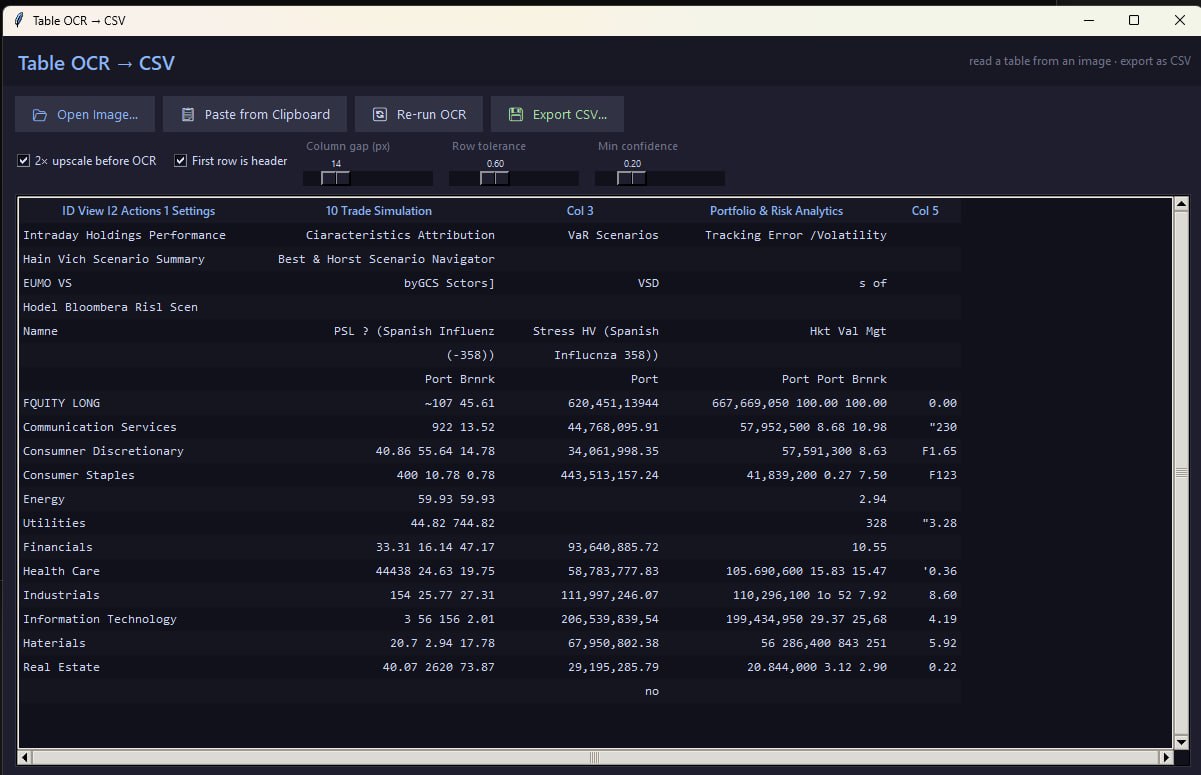This screenshot has height=775, width=1201.
Task: Click the cell Hkt Val Mgt
Action: 848,331
